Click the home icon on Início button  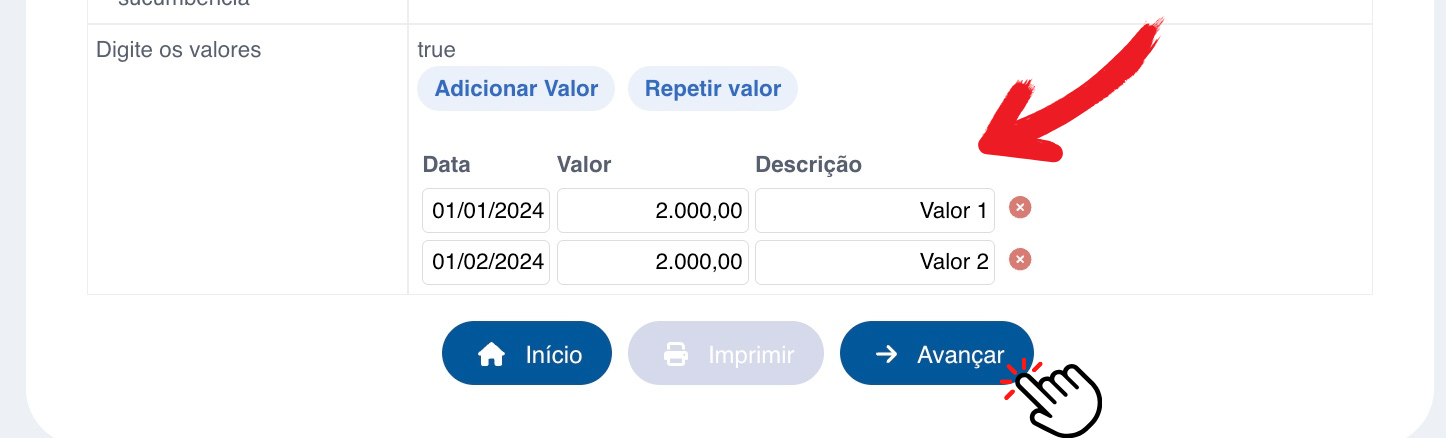point(491,354)
